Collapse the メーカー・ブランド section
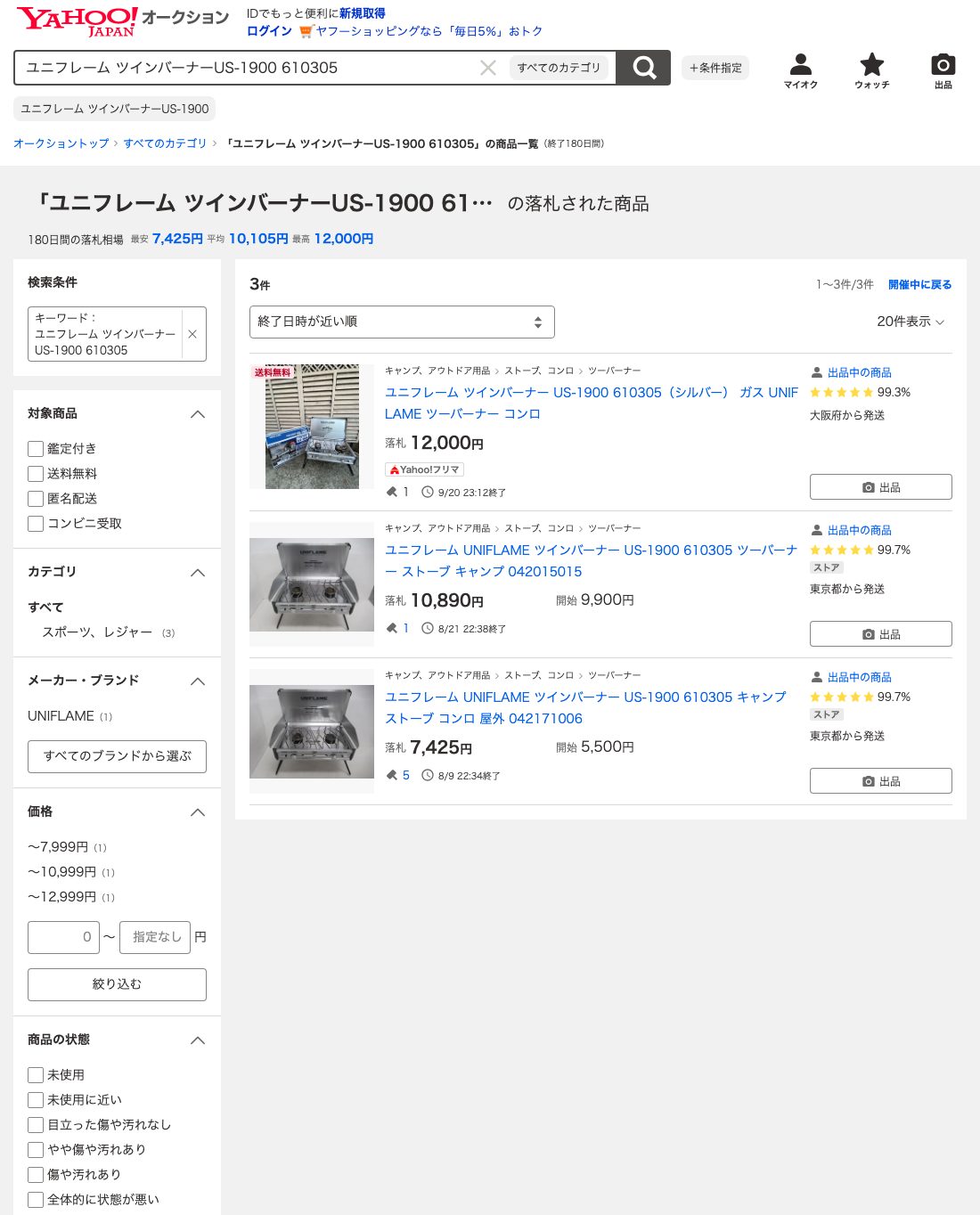The image size is (980, 1215). pos(198,681)
